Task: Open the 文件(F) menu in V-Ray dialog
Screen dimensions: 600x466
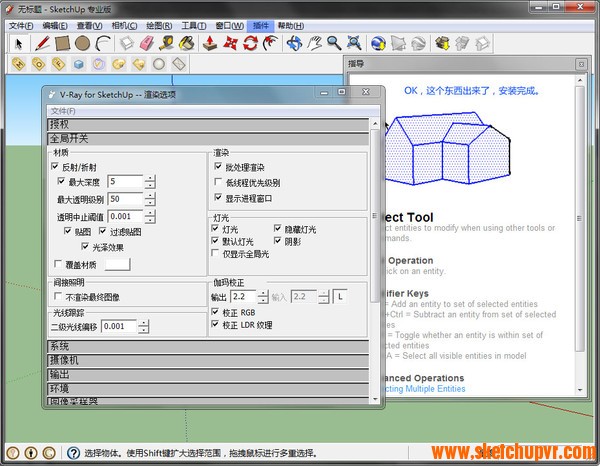Action: click(x=62, y=110)
